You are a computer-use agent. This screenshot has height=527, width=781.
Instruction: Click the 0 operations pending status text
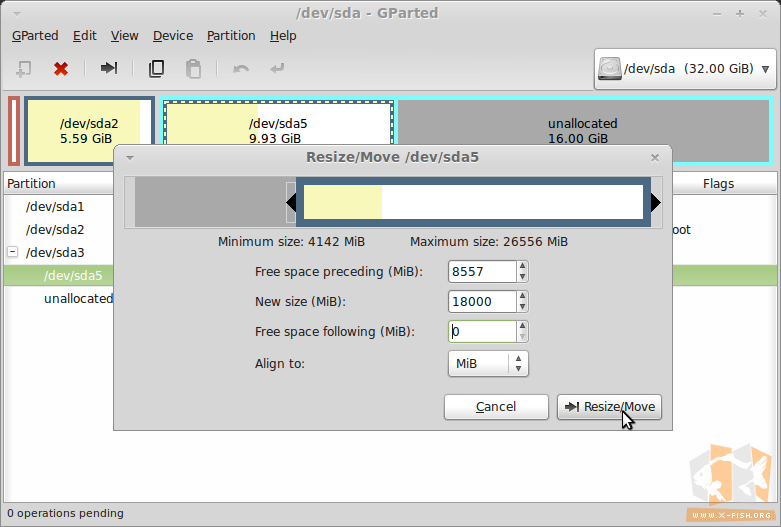click(65, 513)
